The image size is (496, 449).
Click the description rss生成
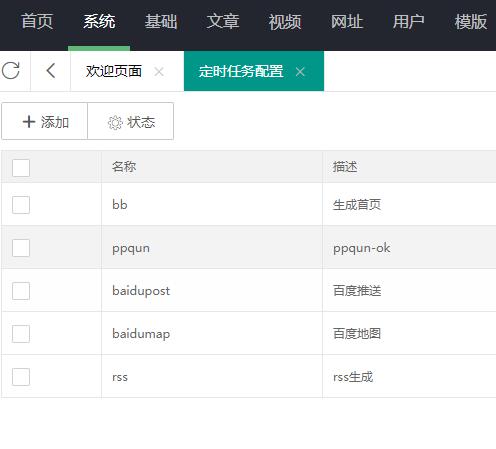(x=353, y=377)
